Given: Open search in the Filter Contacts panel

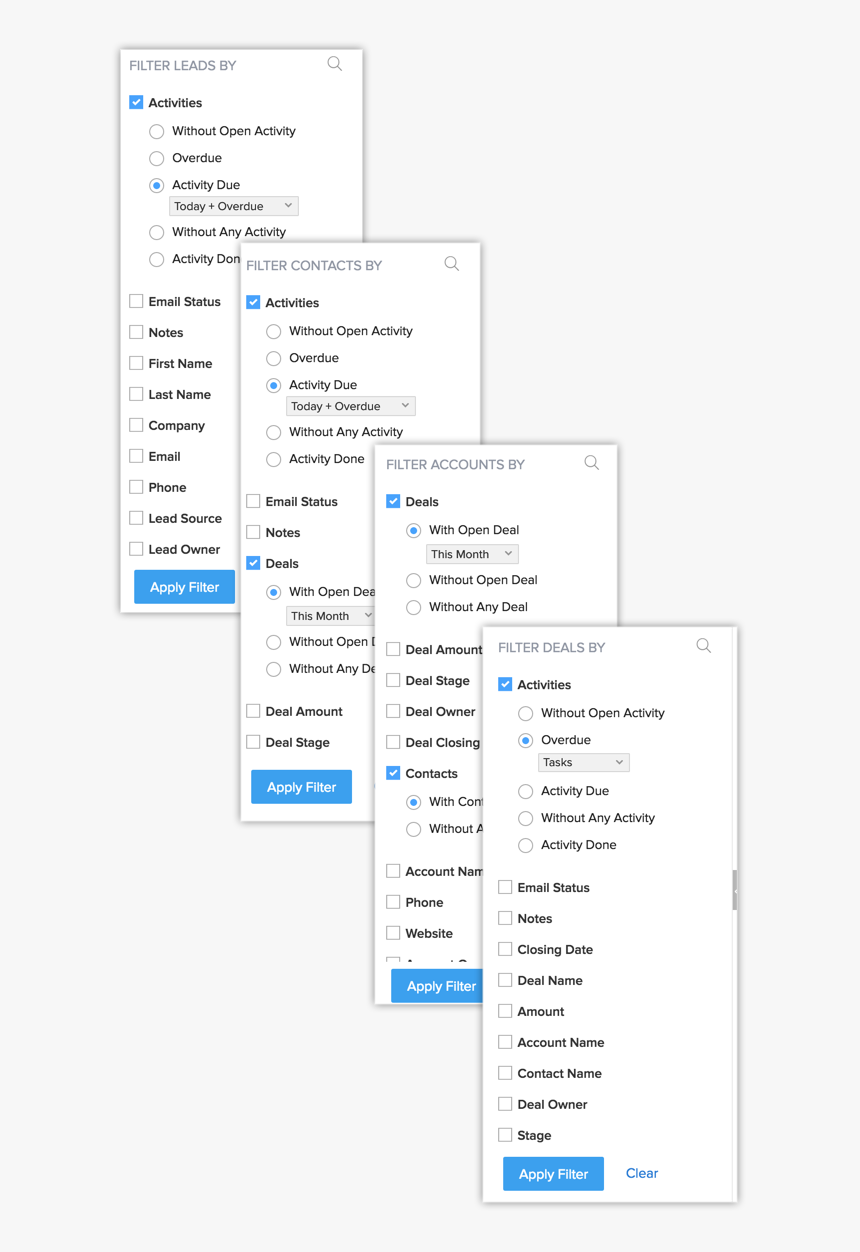Looking at the screenshot, I should 451,263.
